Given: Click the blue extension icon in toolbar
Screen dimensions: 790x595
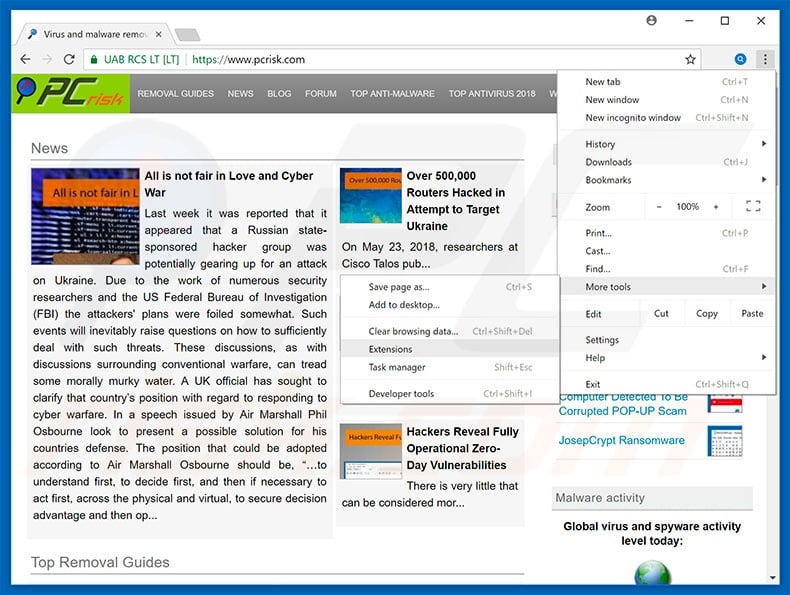Looking at the screenshot, I should pos(740,59).
